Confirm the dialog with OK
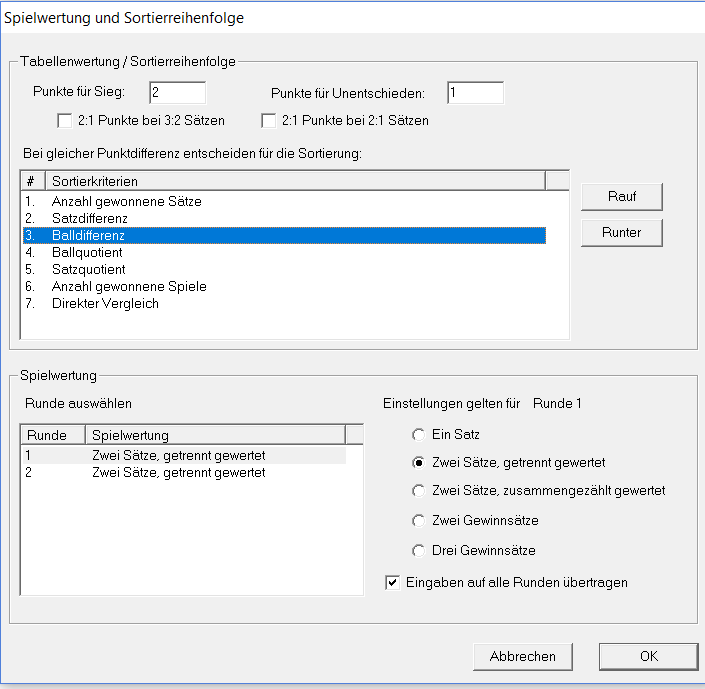705x689 pixels. pos(648,656)
